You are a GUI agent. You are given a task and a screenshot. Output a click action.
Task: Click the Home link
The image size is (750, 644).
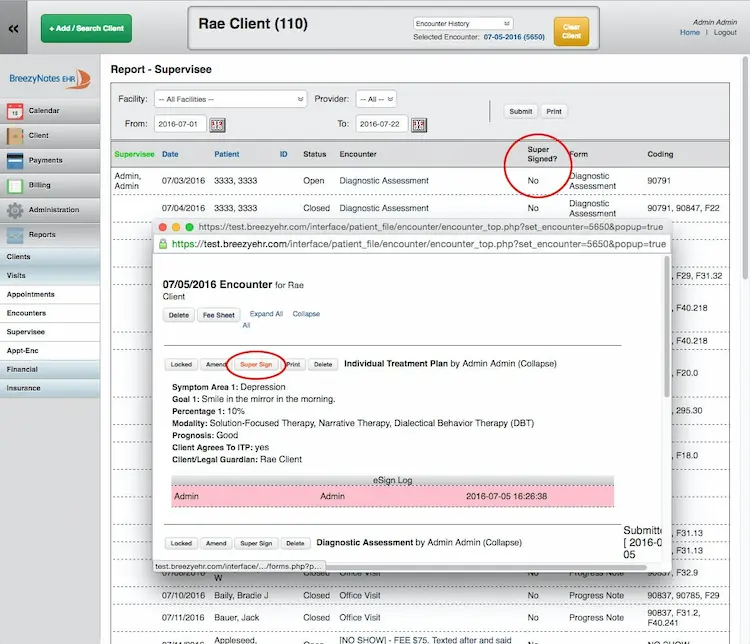(690, 33)
